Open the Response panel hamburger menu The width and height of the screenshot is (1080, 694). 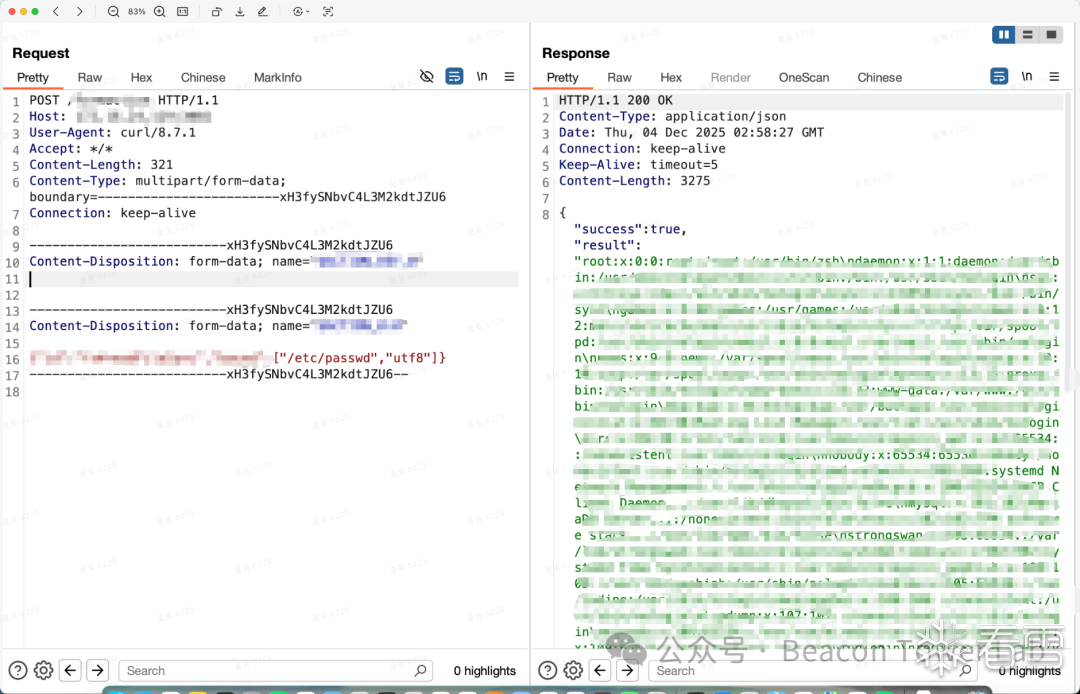tap(1055, 76)
